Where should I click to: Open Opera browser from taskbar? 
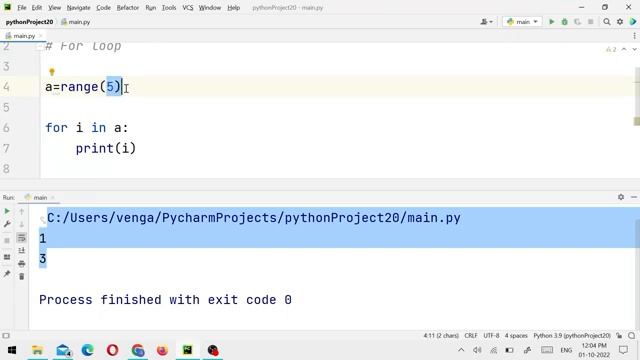113,350
